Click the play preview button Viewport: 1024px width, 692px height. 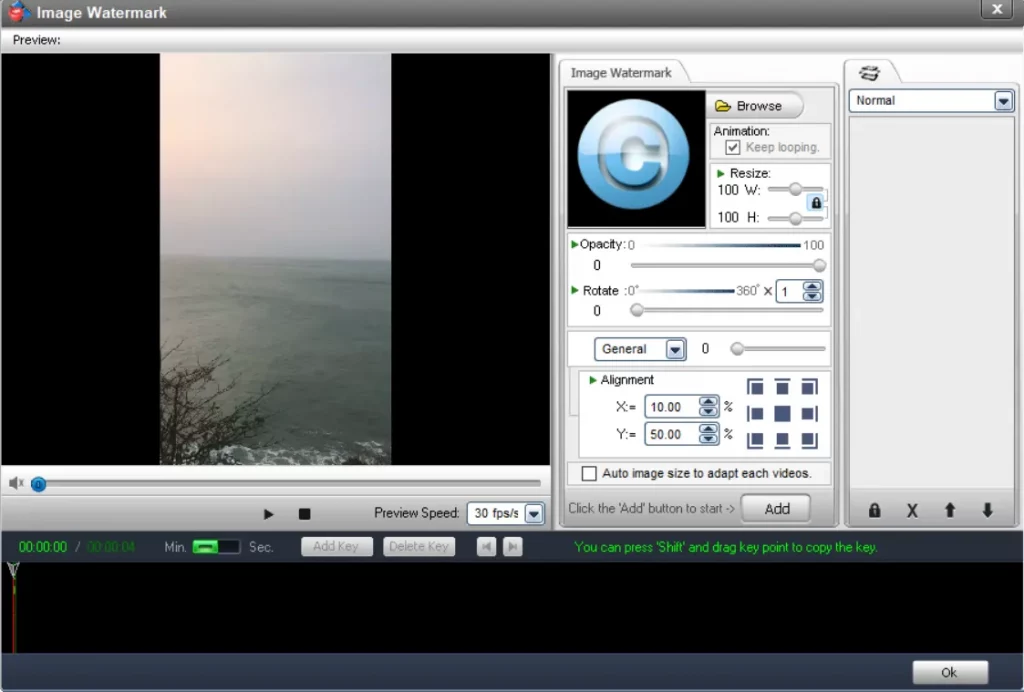(x=268, y=514)
